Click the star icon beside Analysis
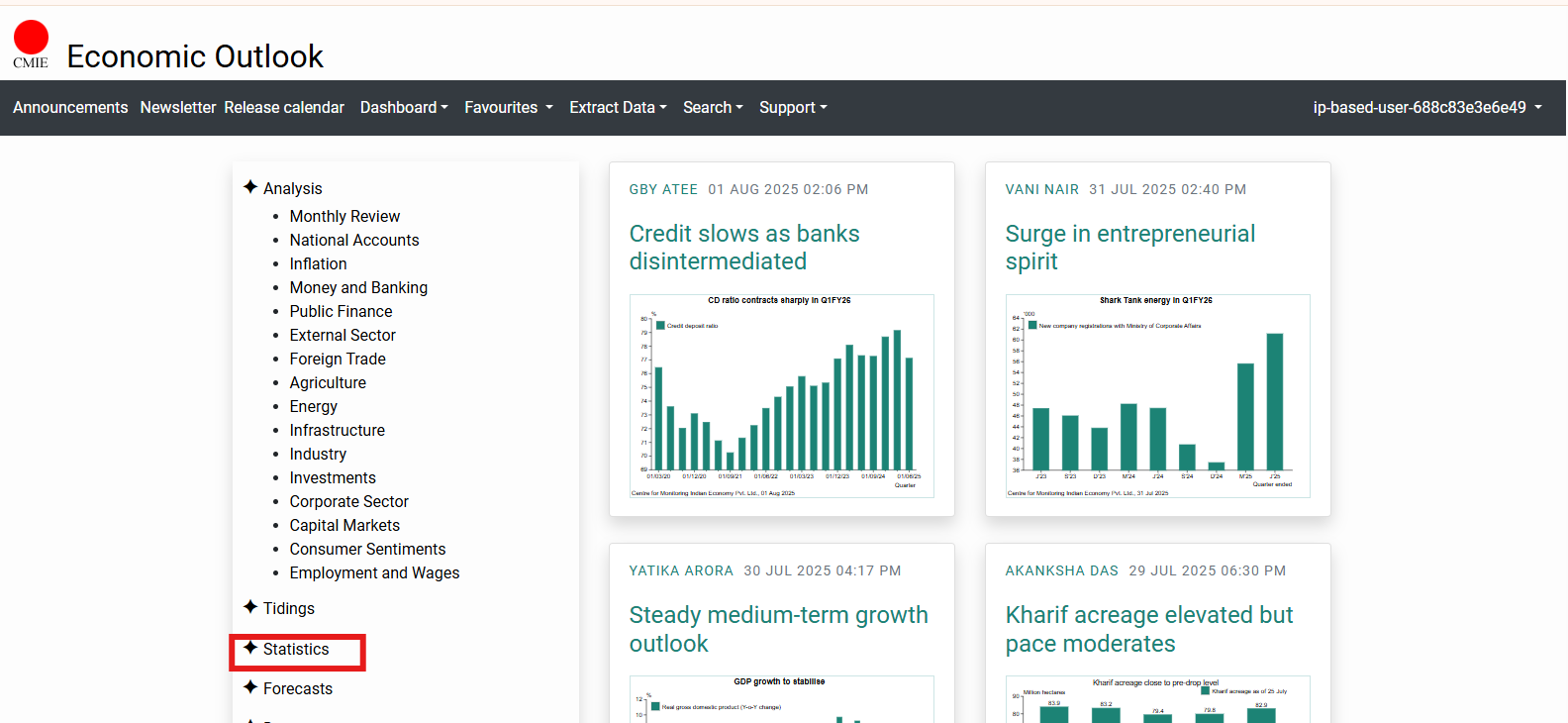This screenshot has width=1568, height=723. pos(250,187)
